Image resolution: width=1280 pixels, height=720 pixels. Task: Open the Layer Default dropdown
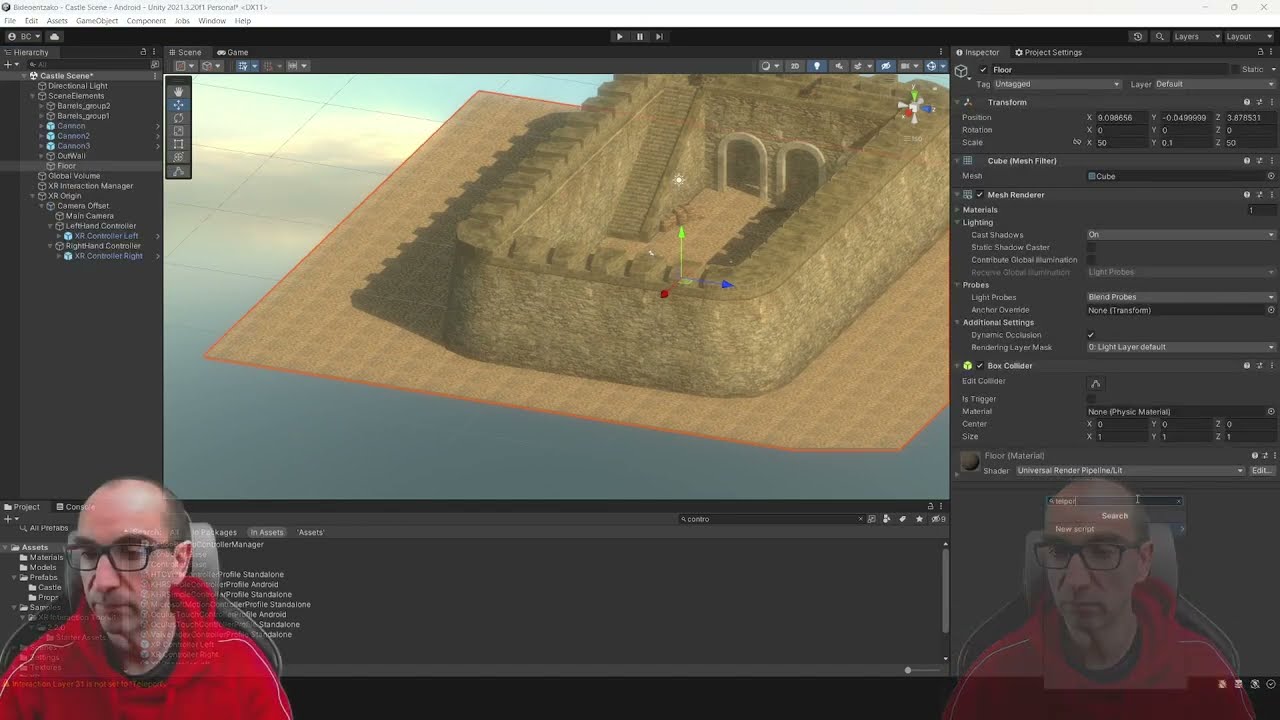[x=1213, y=84]
